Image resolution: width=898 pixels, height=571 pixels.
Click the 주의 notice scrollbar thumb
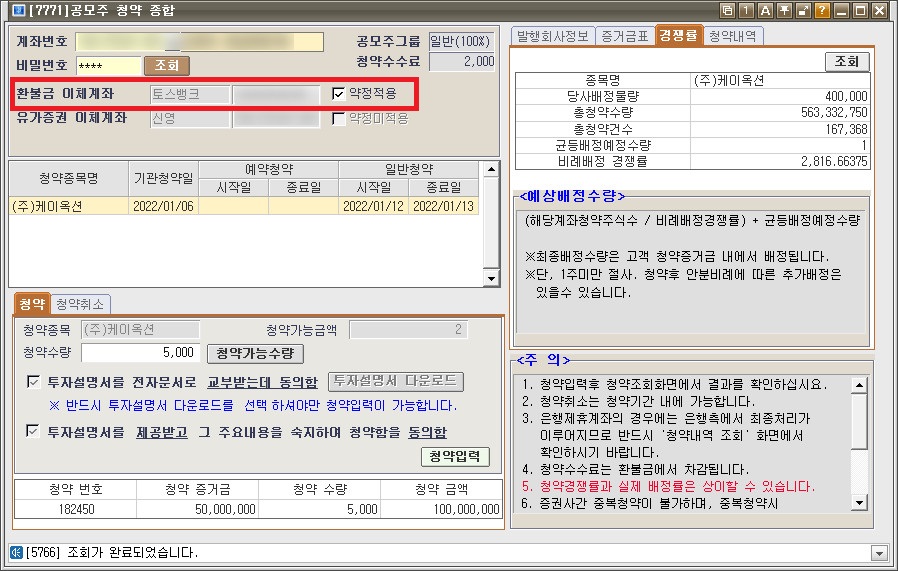[859, 421]
